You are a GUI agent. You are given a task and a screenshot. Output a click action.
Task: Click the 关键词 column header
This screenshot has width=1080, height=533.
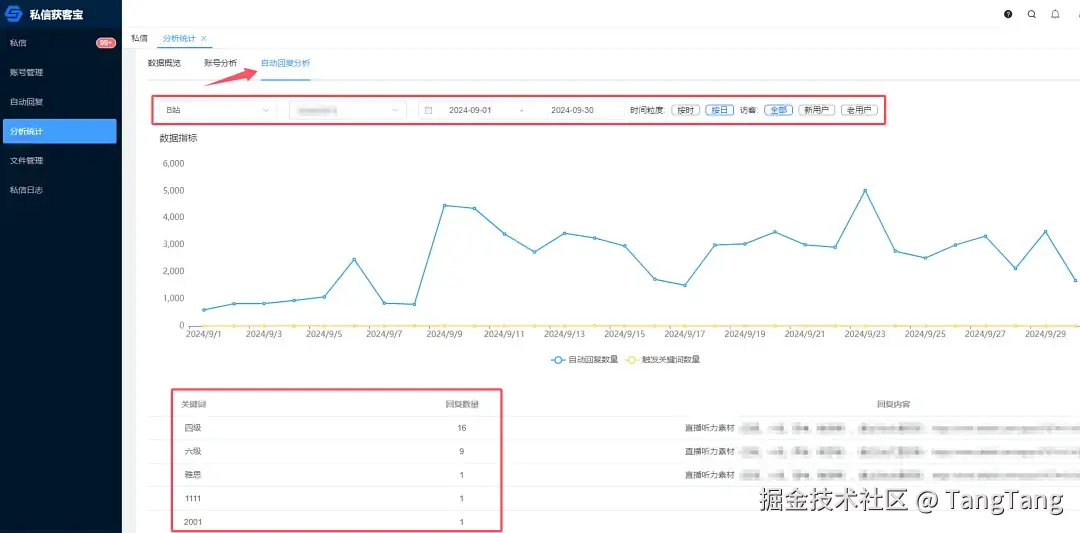point(194,404)
